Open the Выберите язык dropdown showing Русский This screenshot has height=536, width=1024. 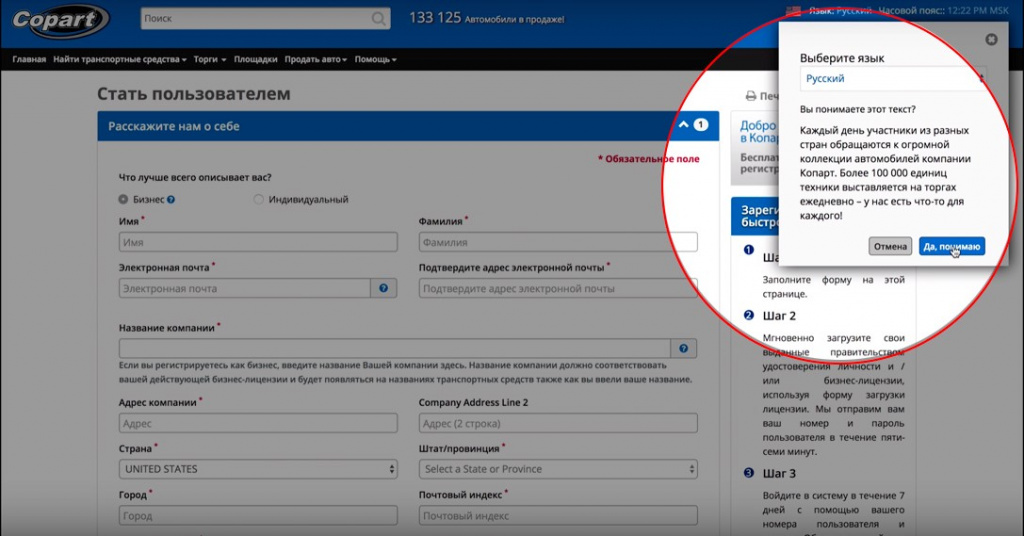(892, 78)
